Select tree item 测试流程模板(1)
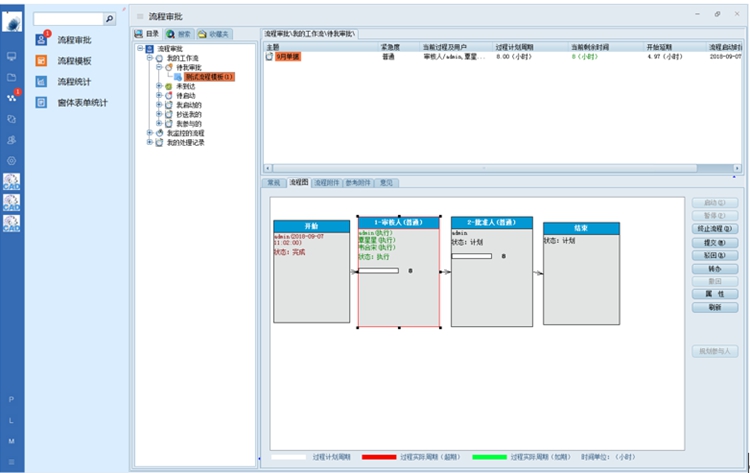This screenshot has width=750, height=473. pos(208,77)
